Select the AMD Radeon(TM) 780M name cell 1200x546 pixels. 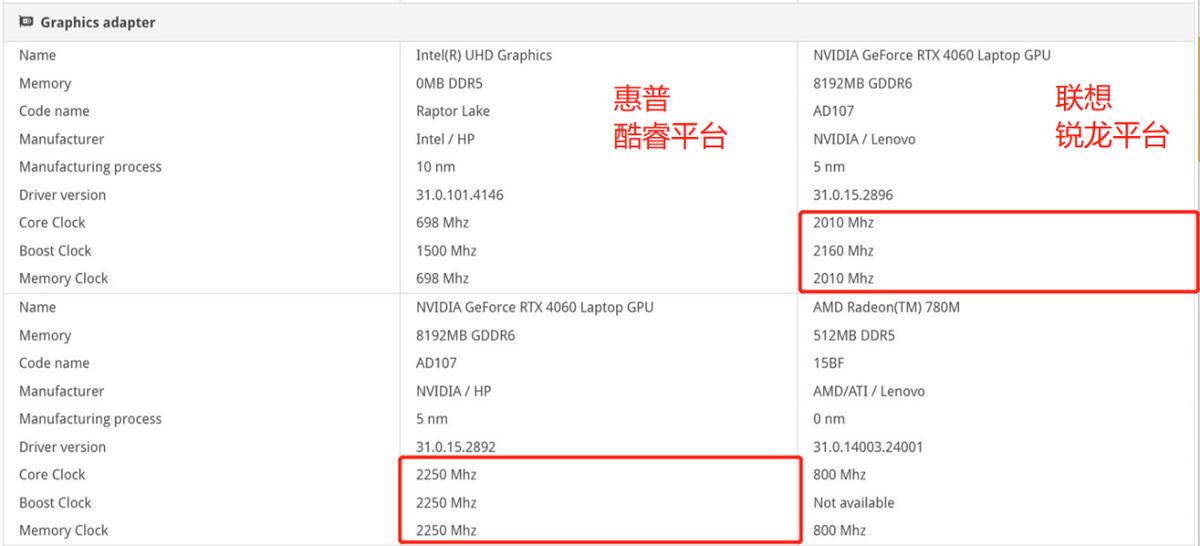[x=886, y=307]
